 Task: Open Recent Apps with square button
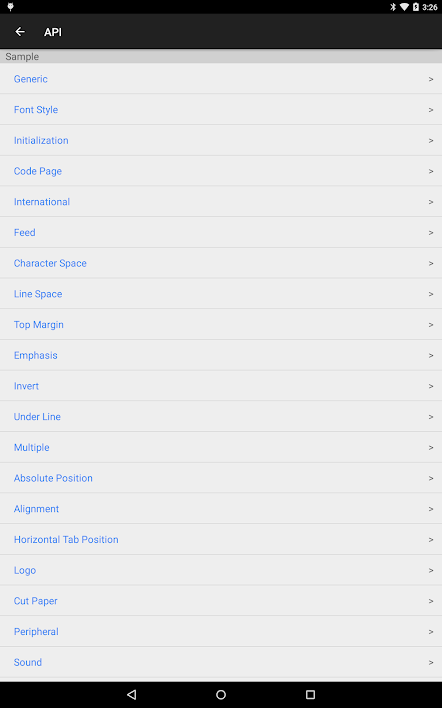point(310,694)
